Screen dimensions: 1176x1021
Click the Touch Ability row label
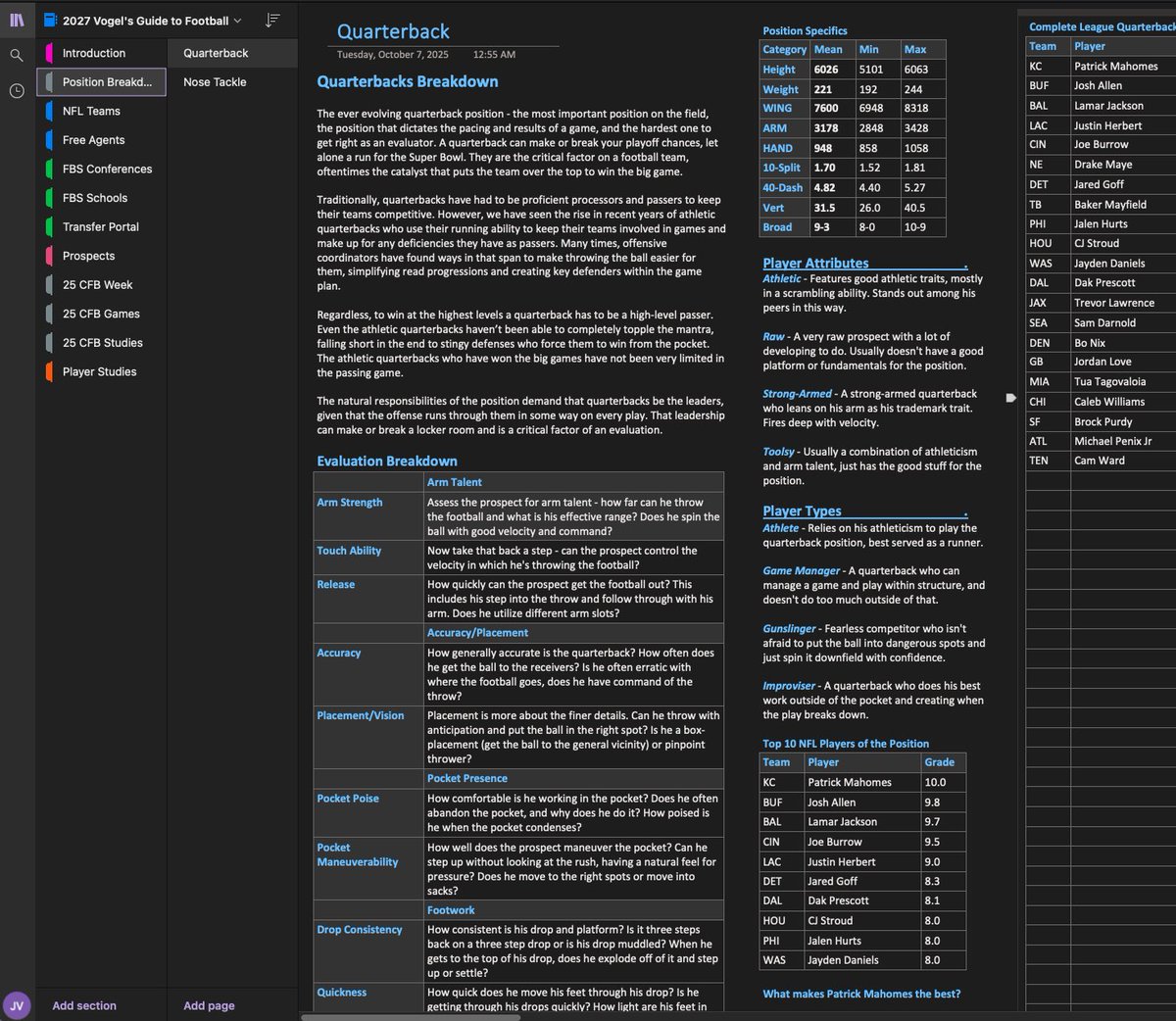click(349, 551)
